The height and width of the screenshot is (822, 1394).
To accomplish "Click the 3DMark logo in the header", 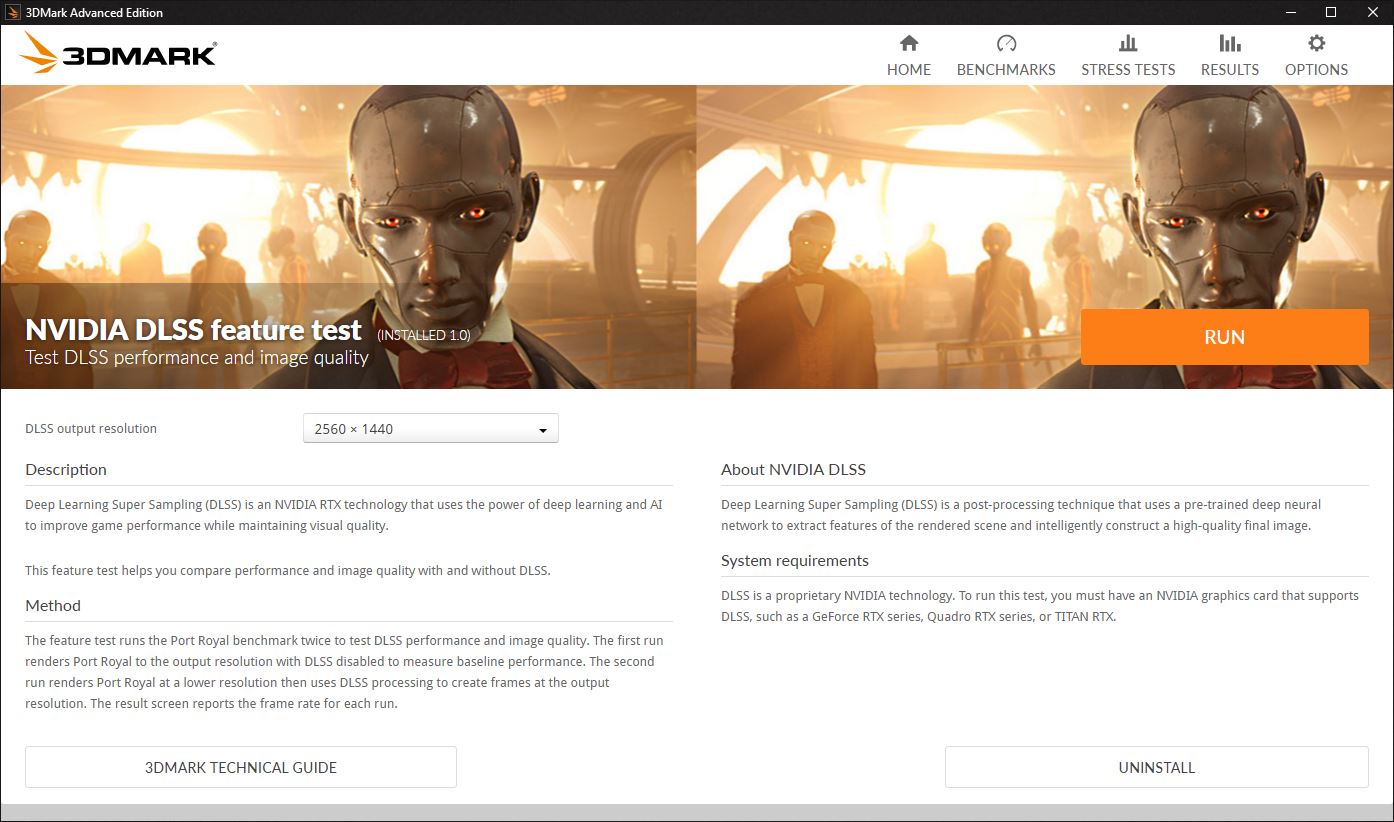I will [x=119, y=53].
